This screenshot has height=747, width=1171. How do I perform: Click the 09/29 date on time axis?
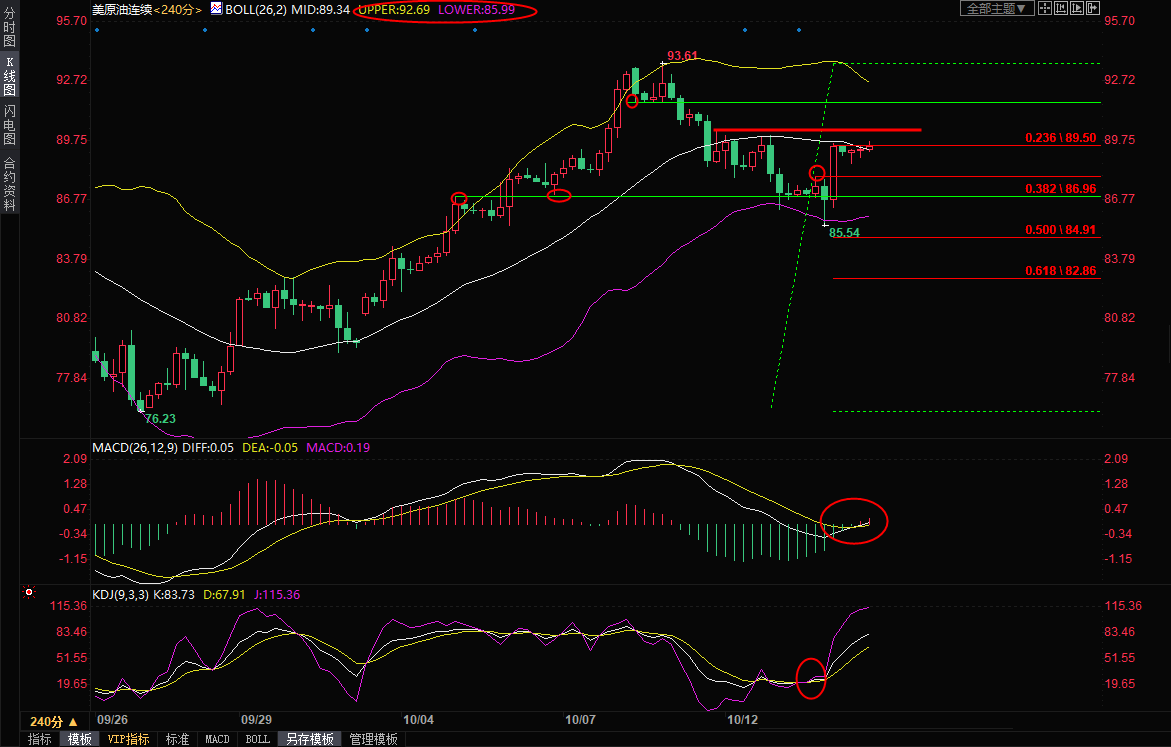click(257, 720)
